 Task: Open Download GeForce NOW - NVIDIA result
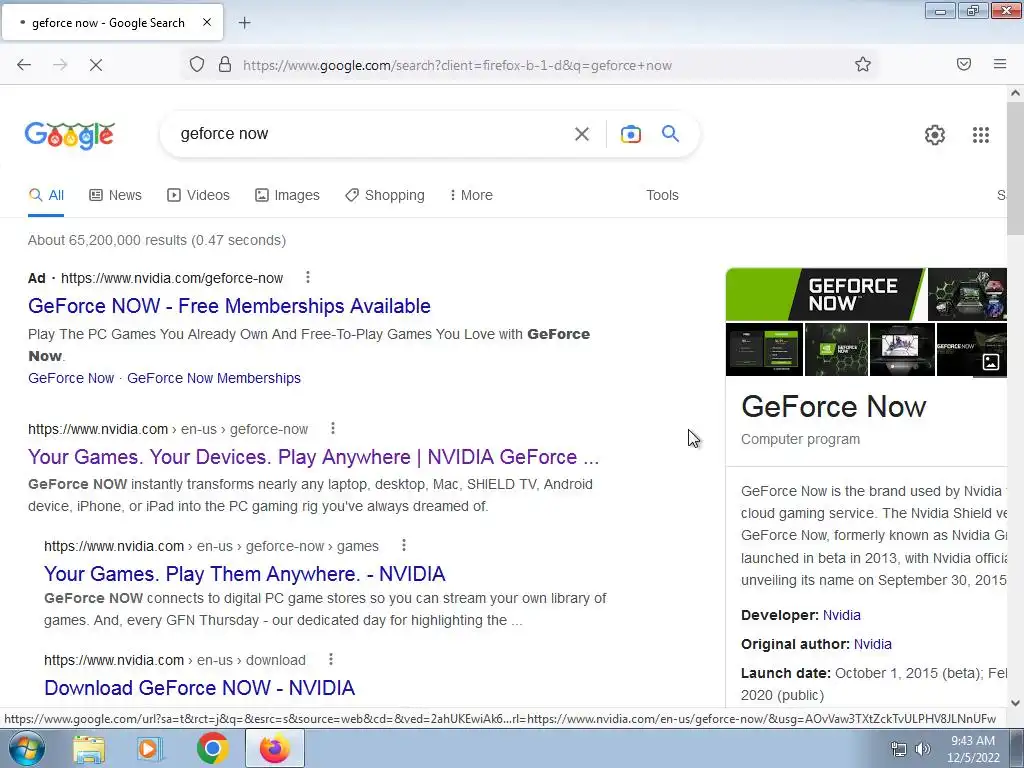click(200, 688)
